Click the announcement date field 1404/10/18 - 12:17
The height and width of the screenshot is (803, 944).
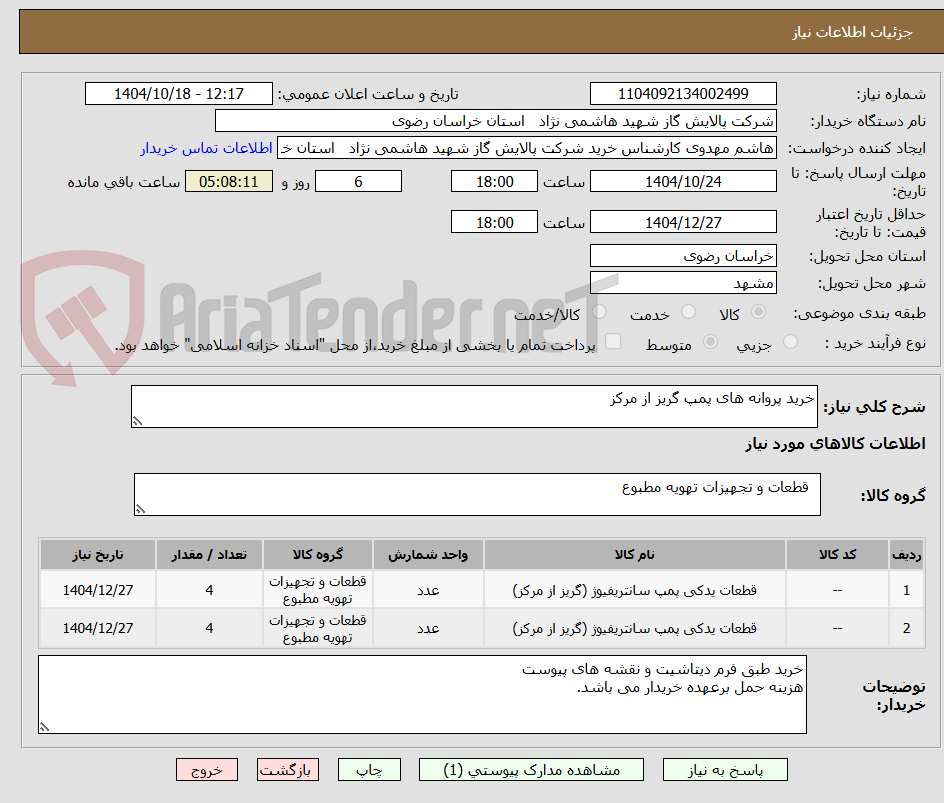click(179, 94)
